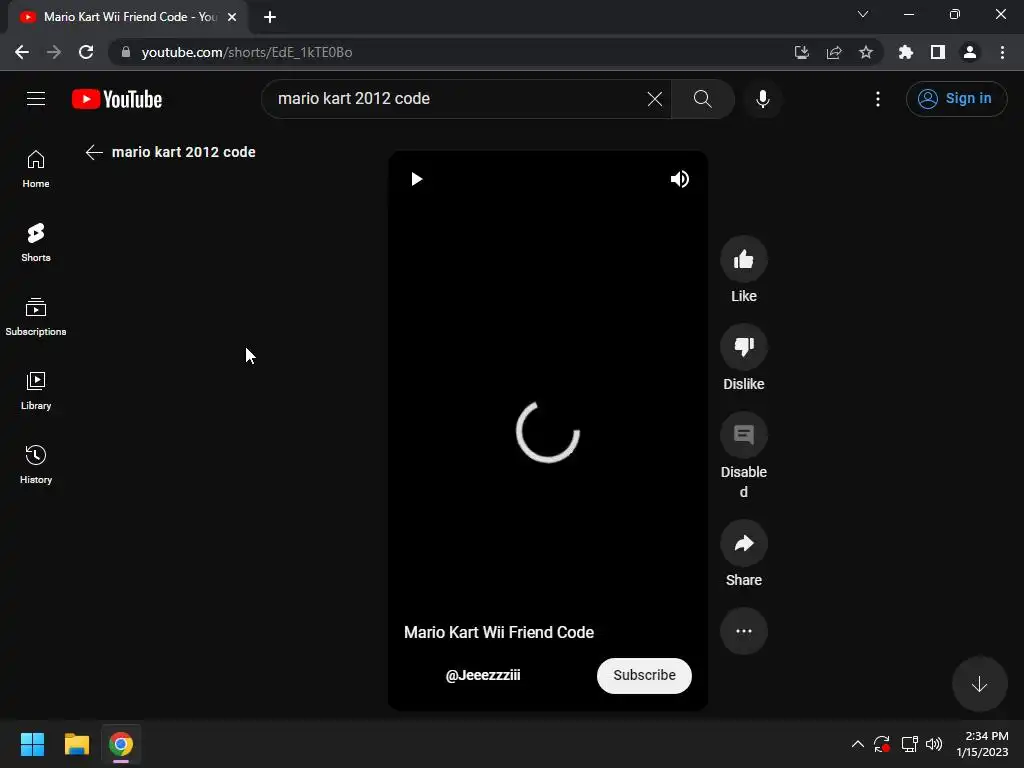Click the Chrome taskbar icon
The width and height of the screenshot is (1024, 768).
tap(121, 744)
